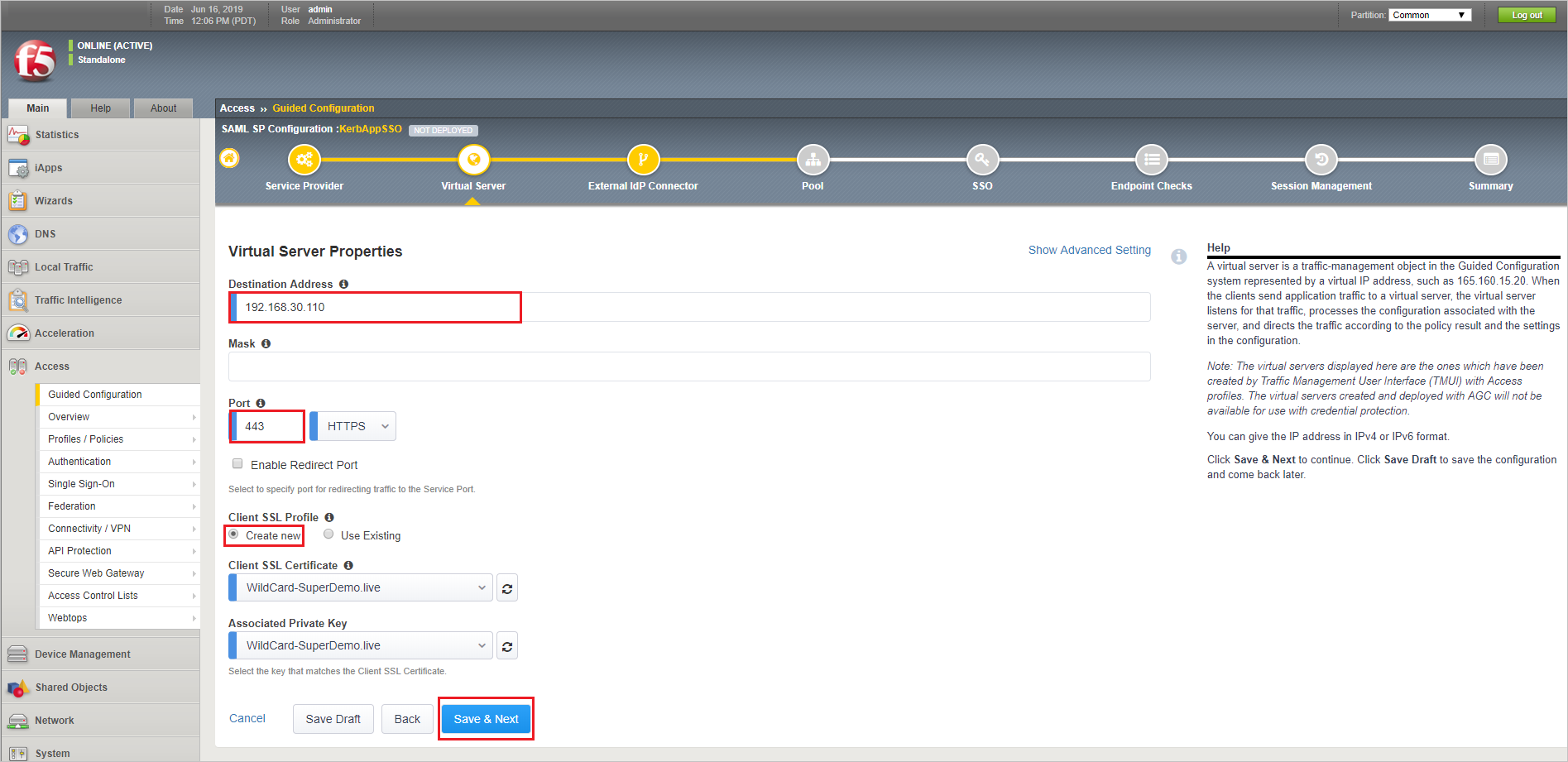This screenshot has height=762, width=1568.
Task: Open the Wizards section icon
Action: [x=18, y=201]
